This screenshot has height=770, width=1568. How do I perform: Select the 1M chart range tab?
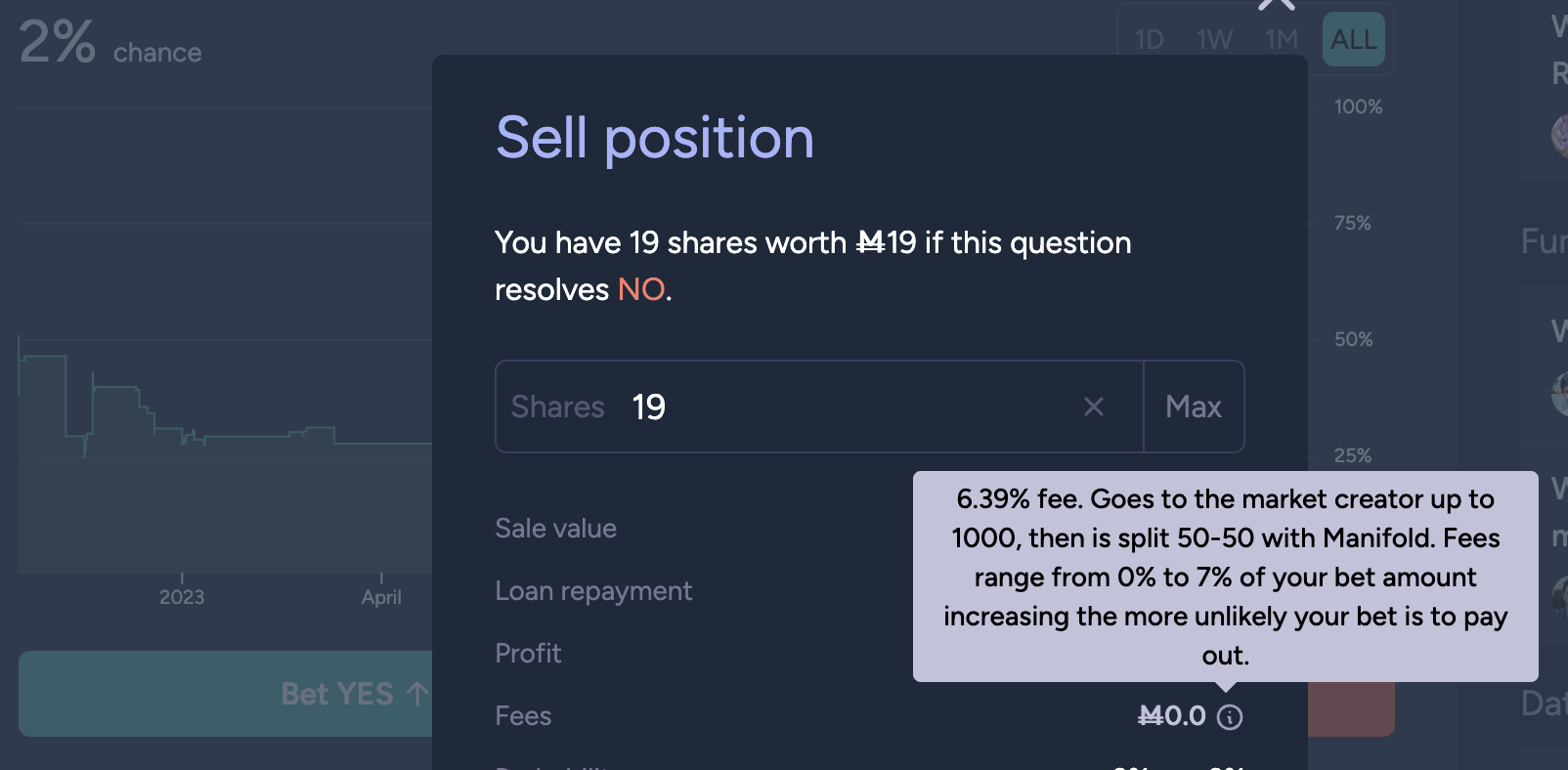(x=1282, y=40)
